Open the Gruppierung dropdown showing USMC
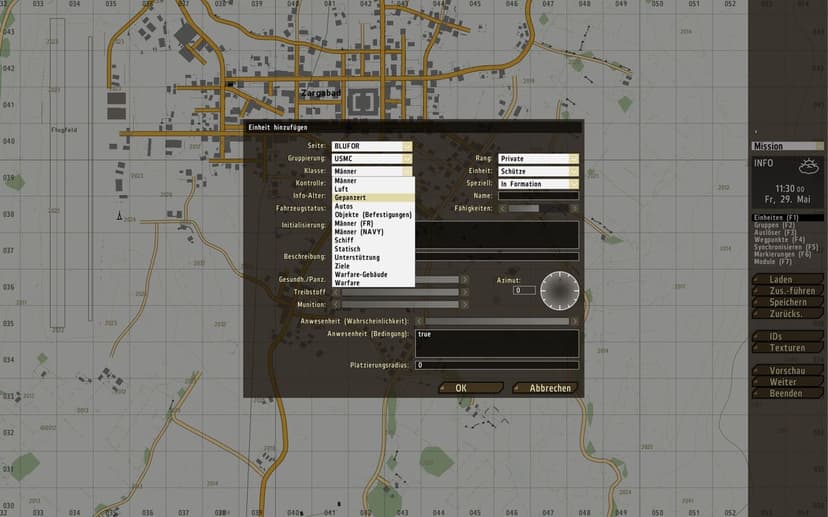This screenshot has width=828, height=517. (x=372, y=159)
